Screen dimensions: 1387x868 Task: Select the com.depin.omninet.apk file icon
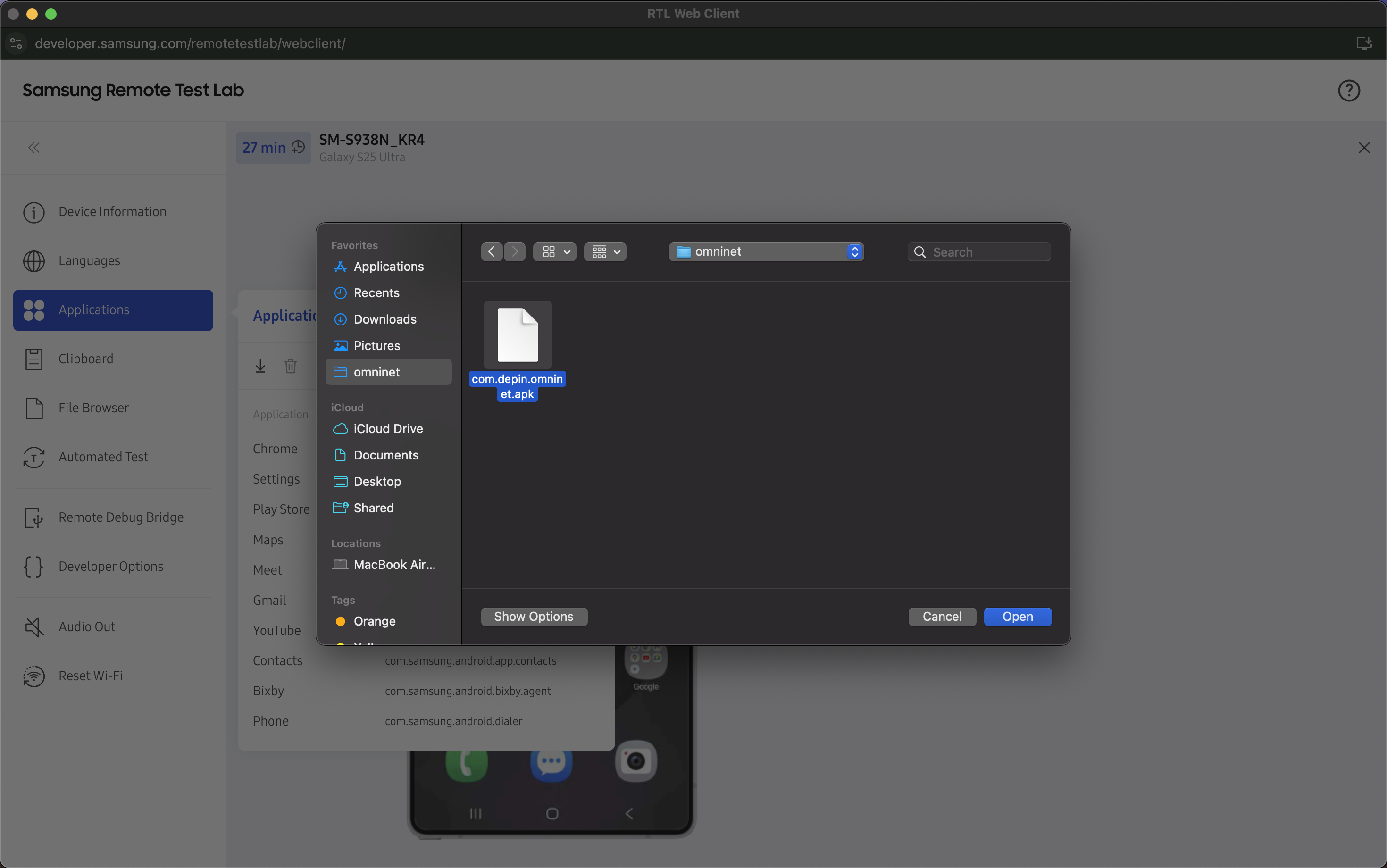pyautogui.click(x=518, y=335)
